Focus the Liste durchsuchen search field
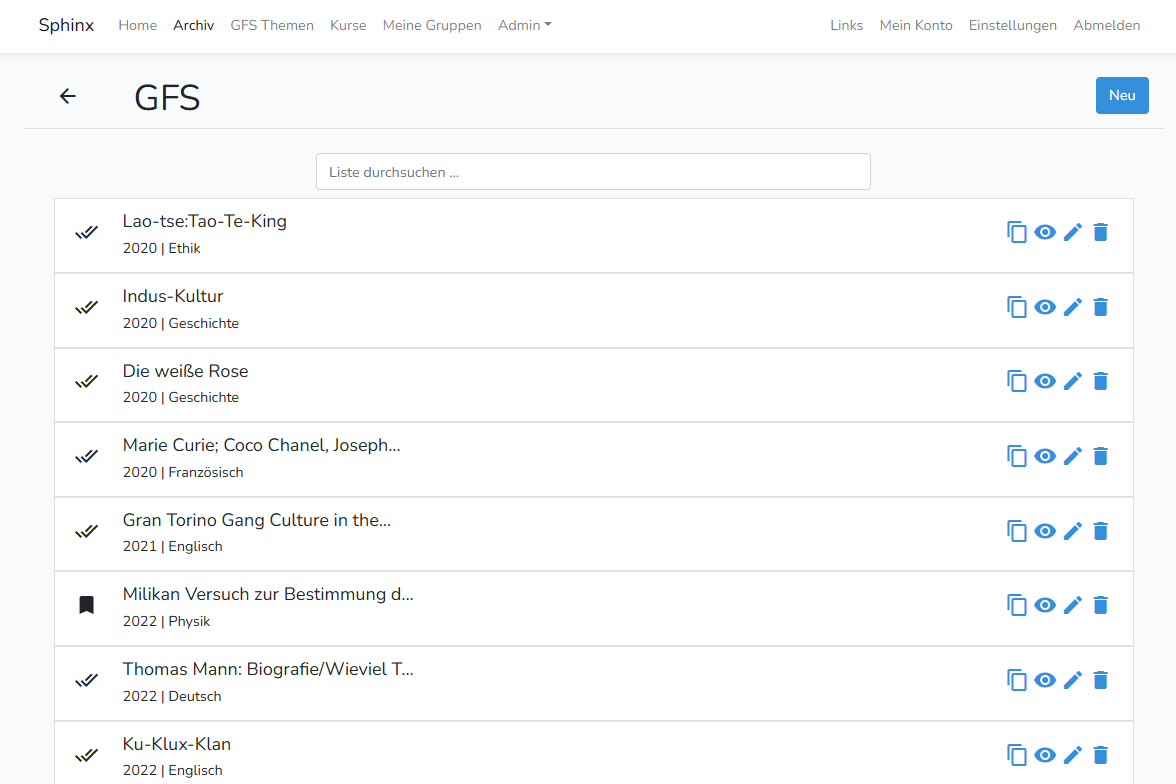 [593, 172]
